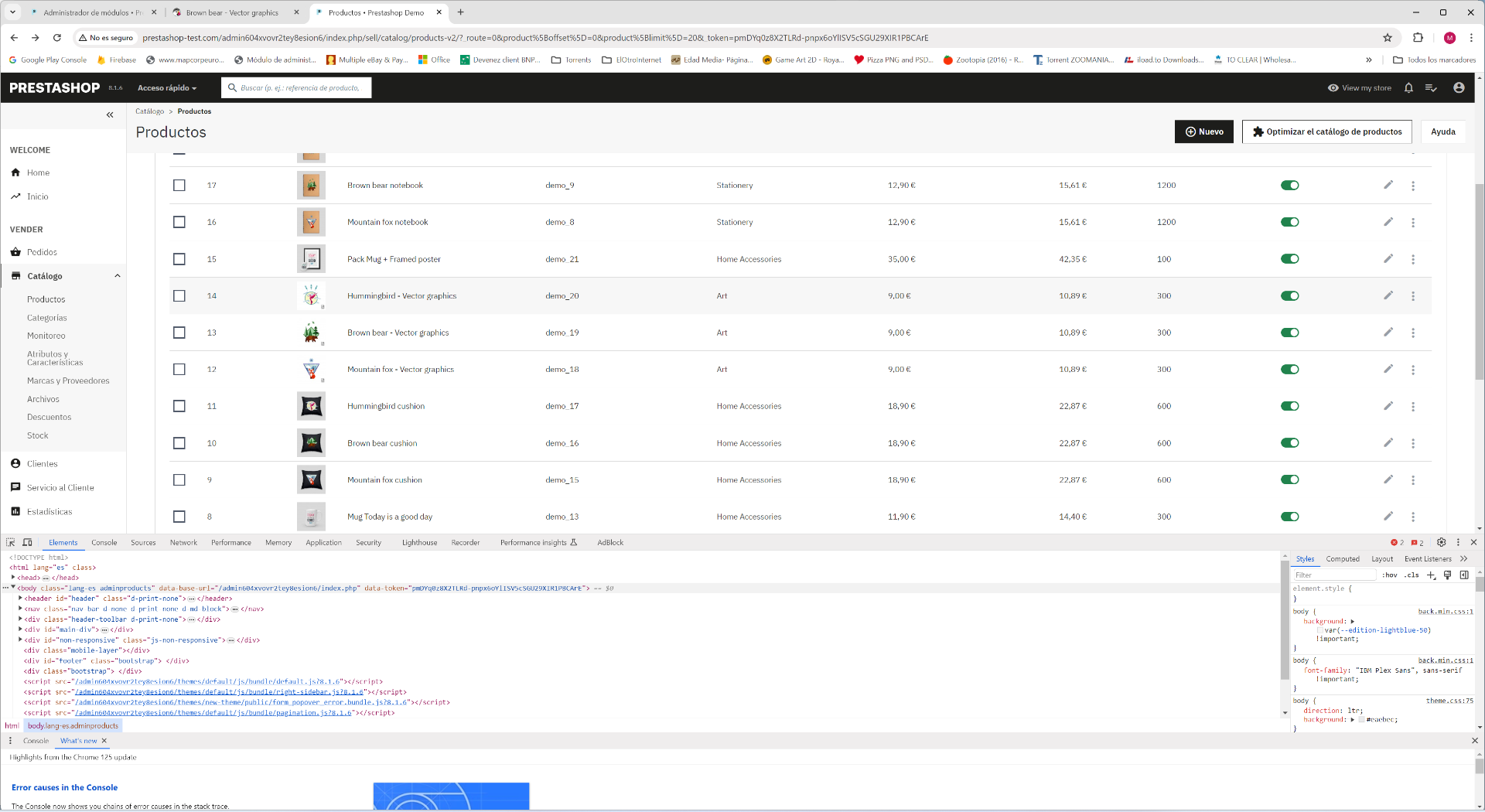Viewport: 1485px width, 812px height.
Task: Go back to previous page in Chrome
Action: pyautogui.click(x=14, y=37)
